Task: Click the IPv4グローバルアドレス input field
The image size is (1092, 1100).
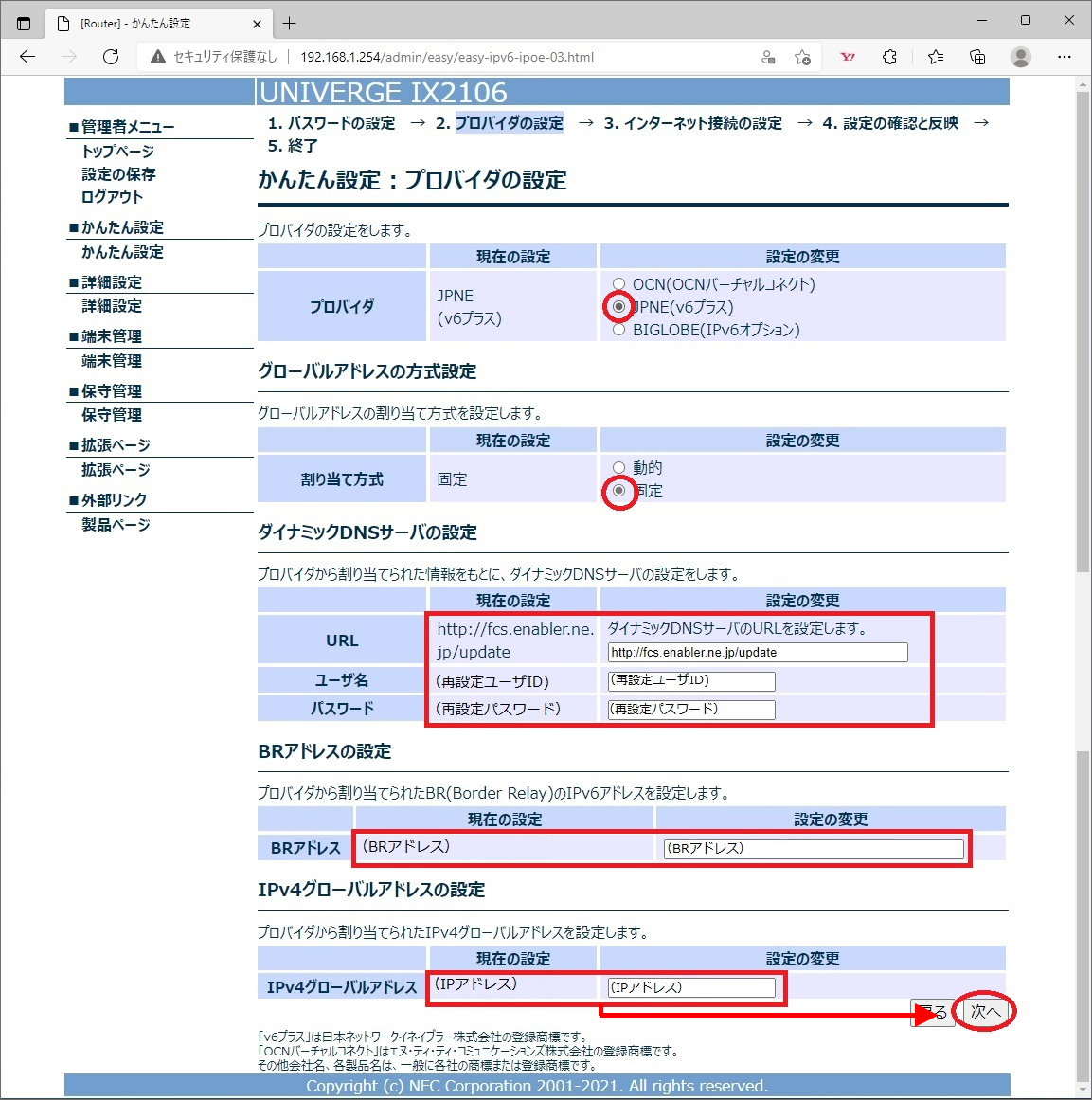Action: click(691, 987)
